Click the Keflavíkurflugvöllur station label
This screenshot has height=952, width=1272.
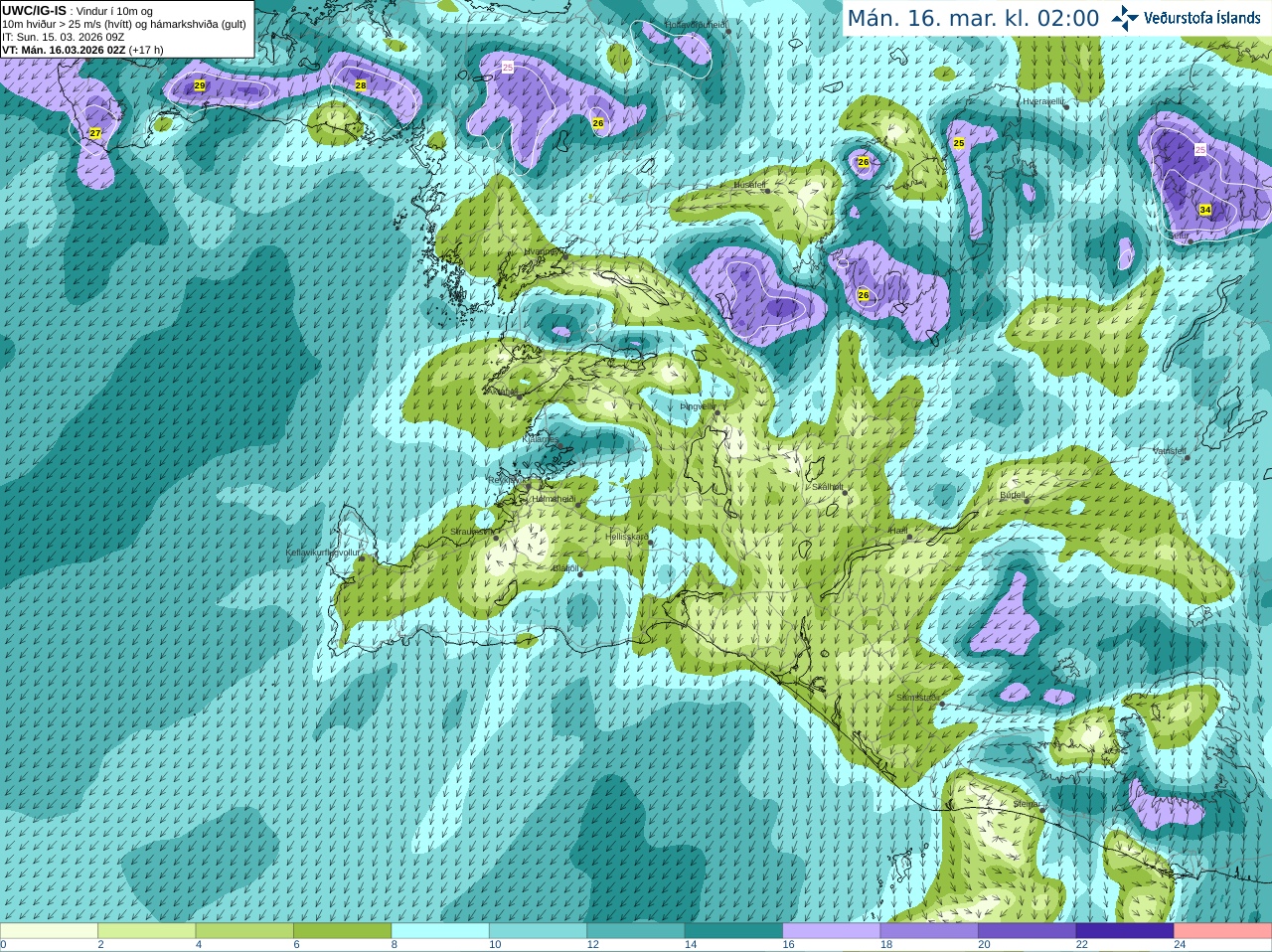[323, 552]
